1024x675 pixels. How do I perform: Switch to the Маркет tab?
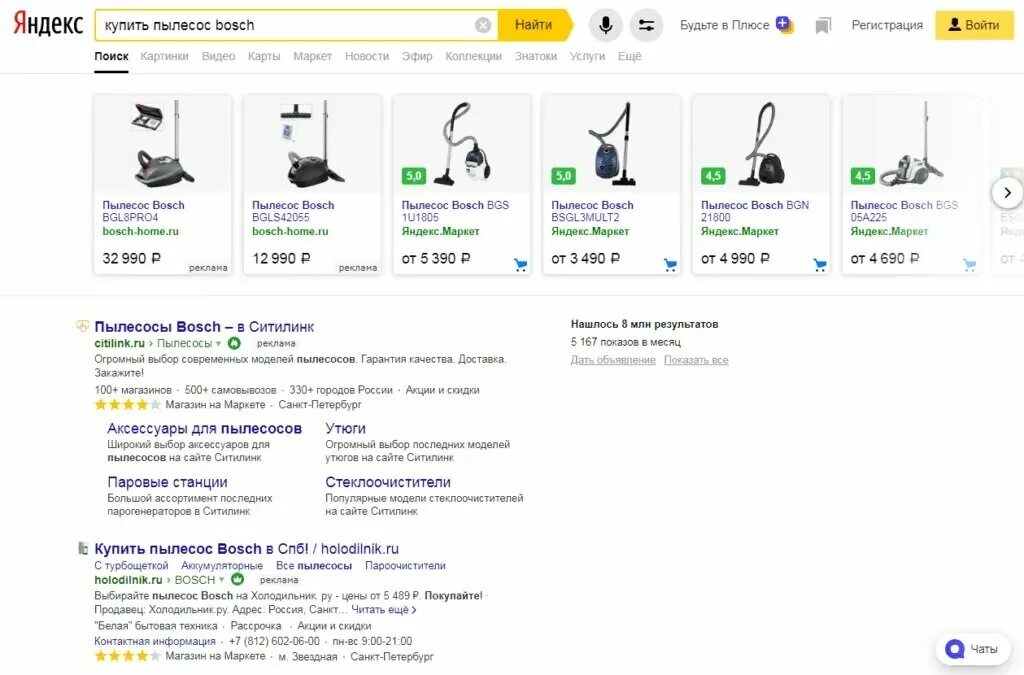pos(312,56)
